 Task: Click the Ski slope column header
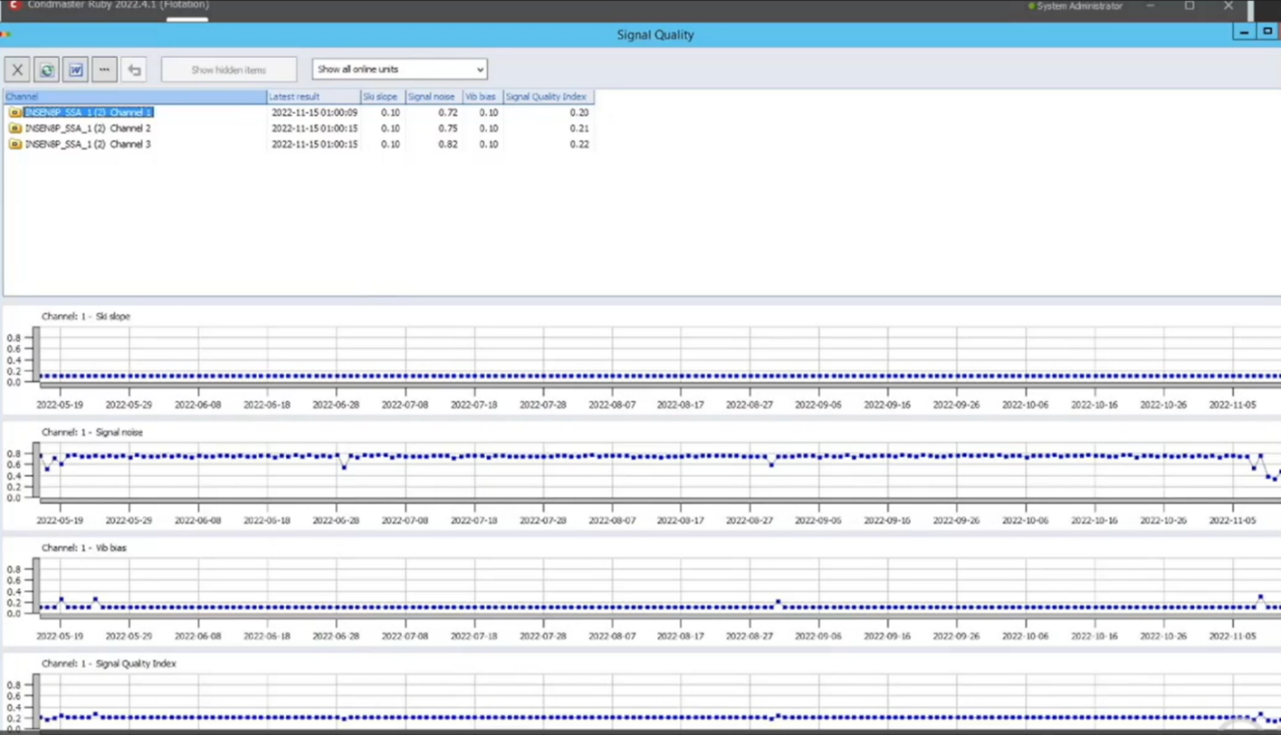tap(382, 97)
